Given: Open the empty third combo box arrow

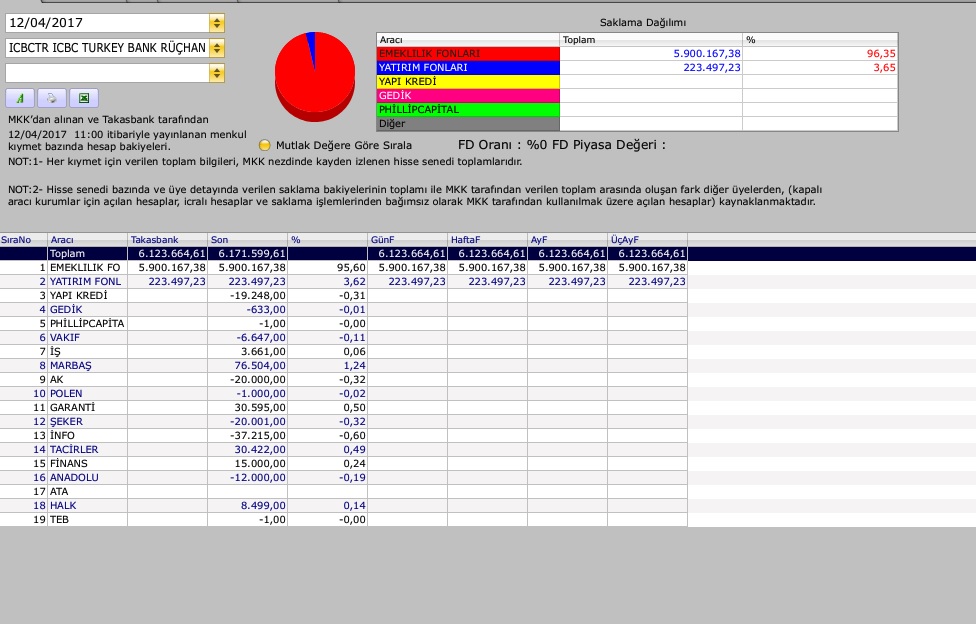Looking at the screenshot, I should click(217, 73).
